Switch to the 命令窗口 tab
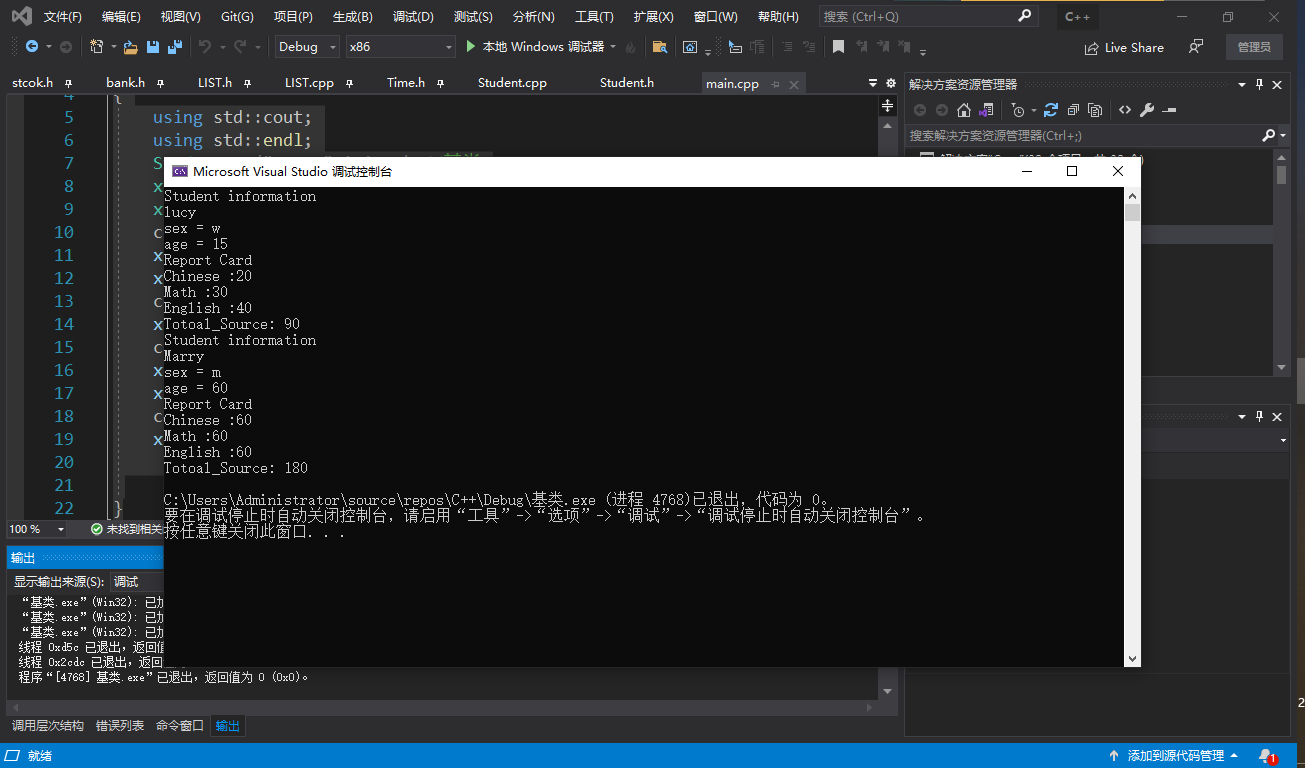This screenshot has width=1305, height=768. coord(180,726)
